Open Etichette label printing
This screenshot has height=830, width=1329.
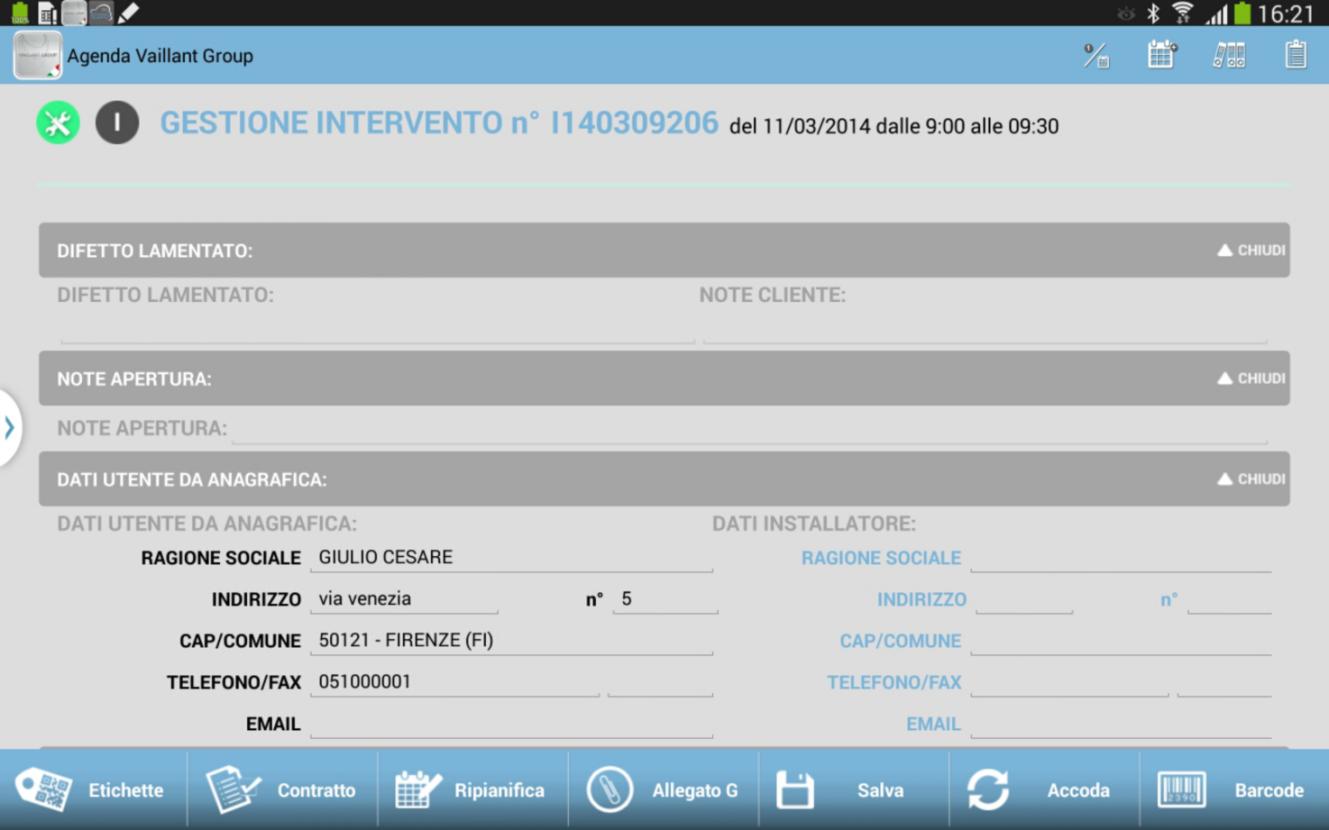click(93, 790)
